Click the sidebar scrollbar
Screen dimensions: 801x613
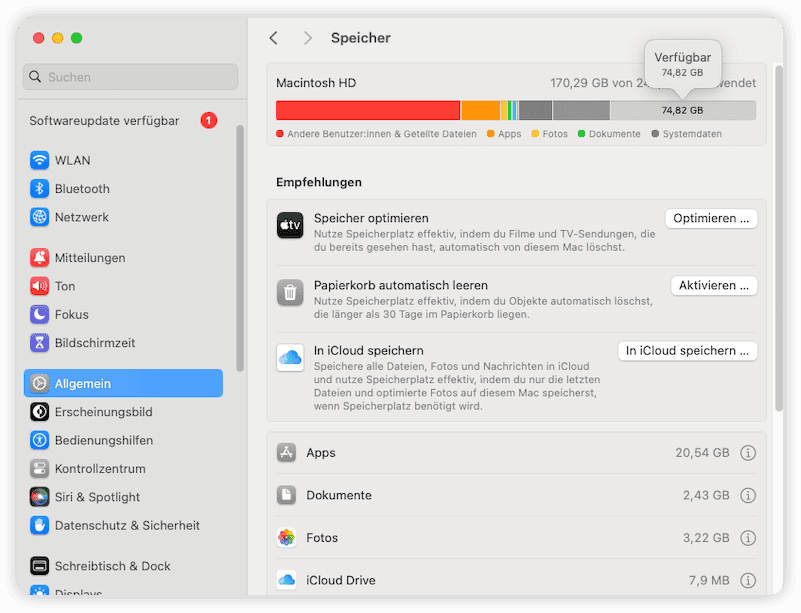coord(240,248)
